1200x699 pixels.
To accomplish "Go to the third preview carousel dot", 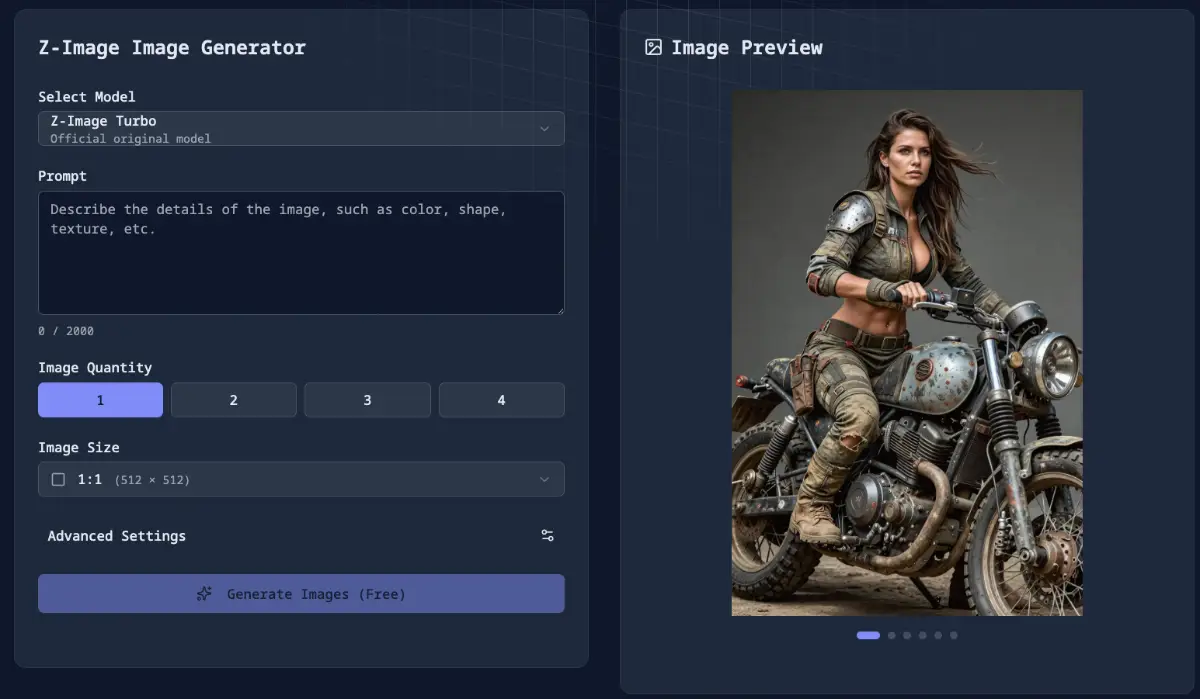I will click(x=907, y=635).
